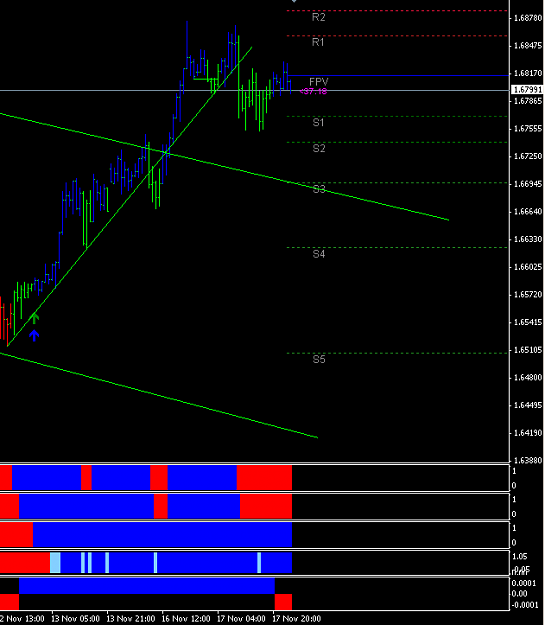Click the 1.68780 price axis label
Viewport: 545px width, 625px height.
click(x=528, y=18)
